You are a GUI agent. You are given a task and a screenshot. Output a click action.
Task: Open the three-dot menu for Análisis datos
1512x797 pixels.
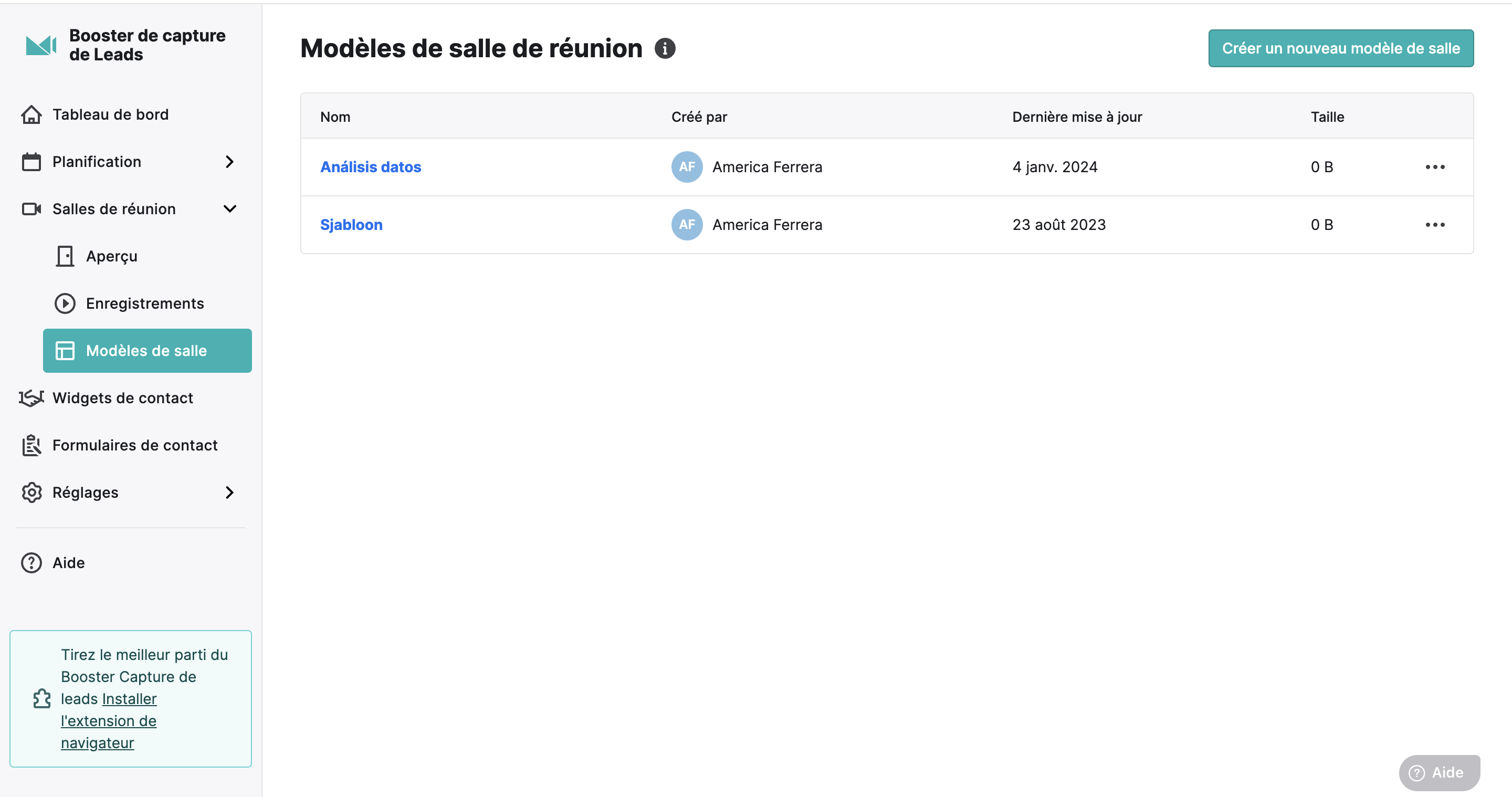coord(1434,167)
